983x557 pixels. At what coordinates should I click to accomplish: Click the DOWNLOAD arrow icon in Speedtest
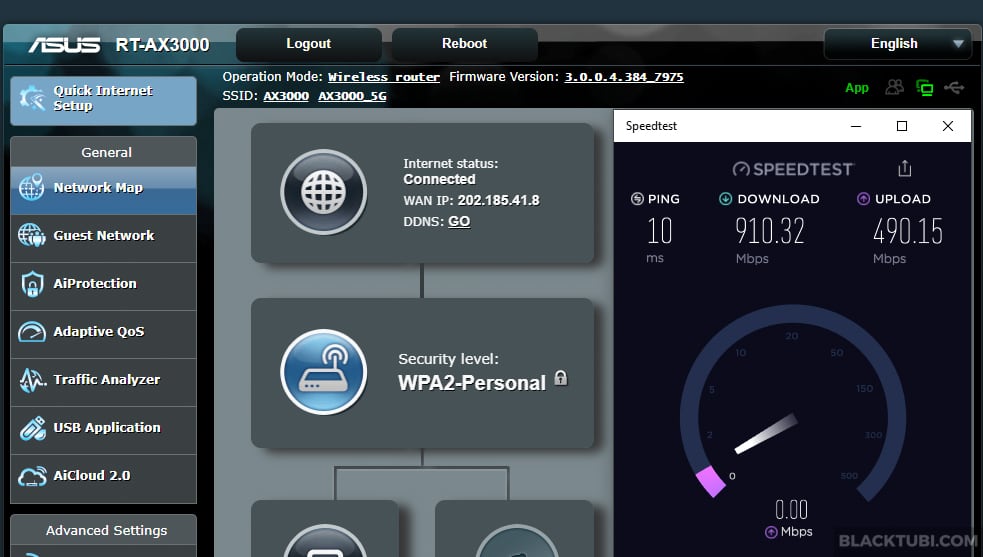pyautogui.click(x=725, y=199)
